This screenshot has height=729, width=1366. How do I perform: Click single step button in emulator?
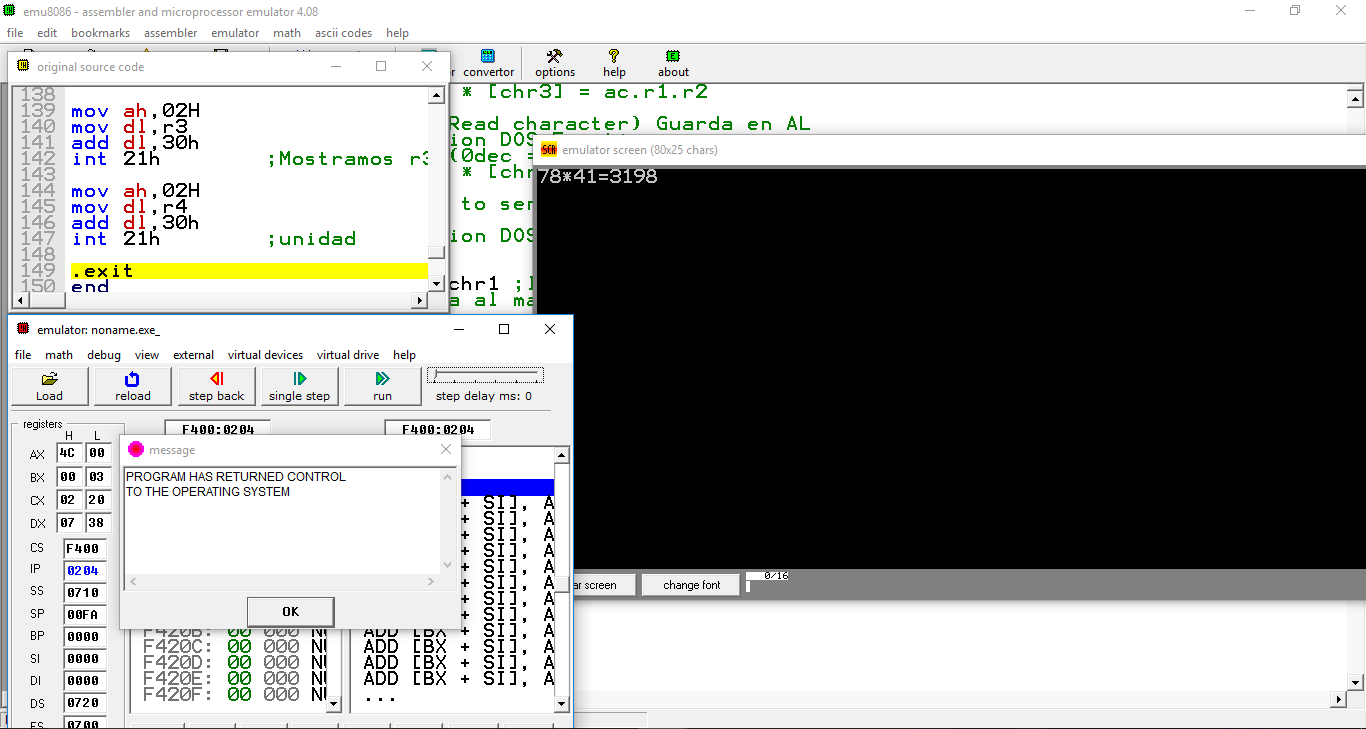coord(299,386)
